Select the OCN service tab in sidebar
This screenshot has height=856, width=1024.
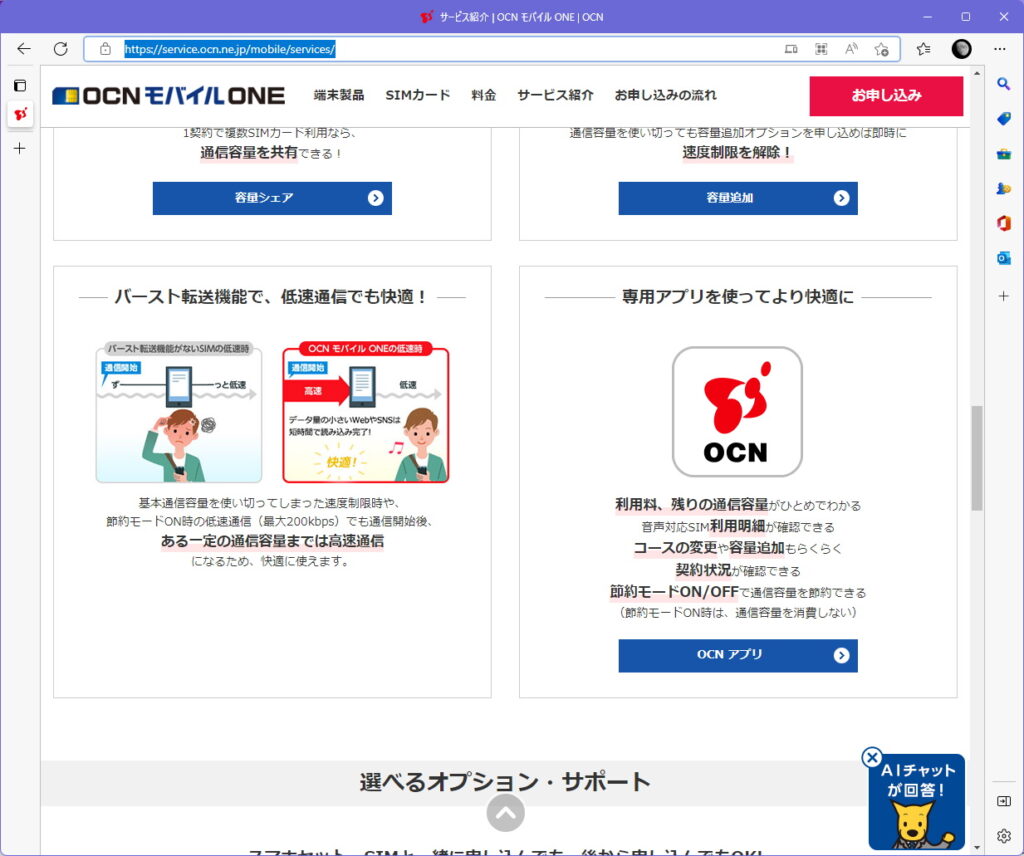(20, 114)
